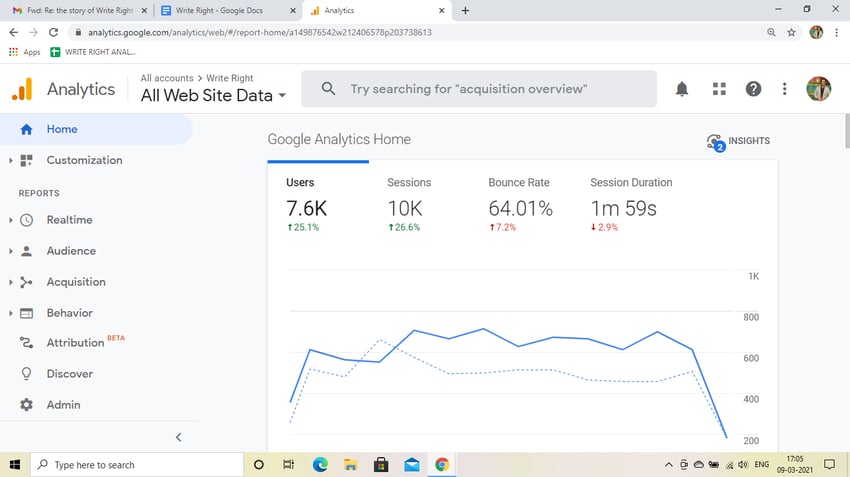Click the Attribution path icon
The width and height of the screenshot is (850, 477).
coord(26,343)
